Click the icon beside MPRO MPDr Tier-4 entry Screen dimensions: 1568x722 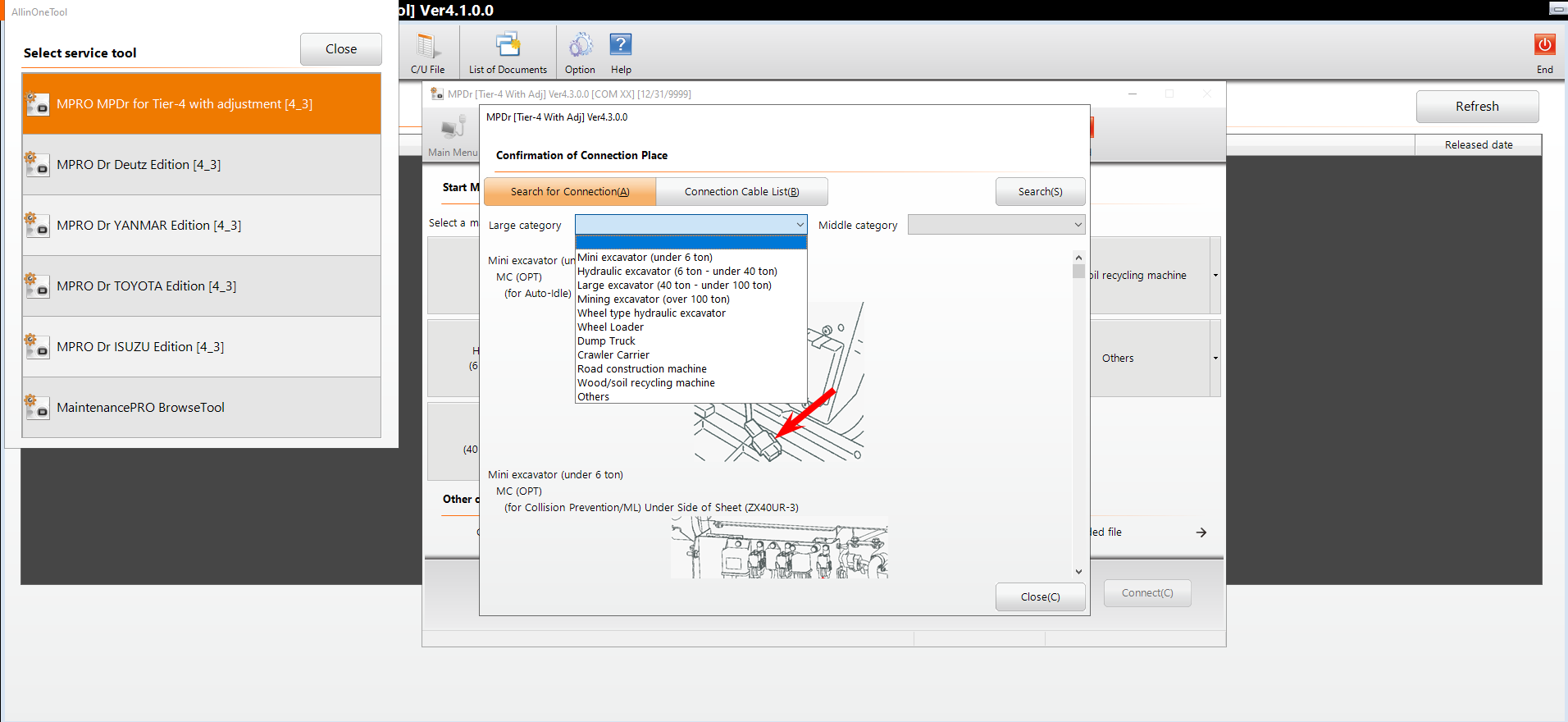click(37, 104)
